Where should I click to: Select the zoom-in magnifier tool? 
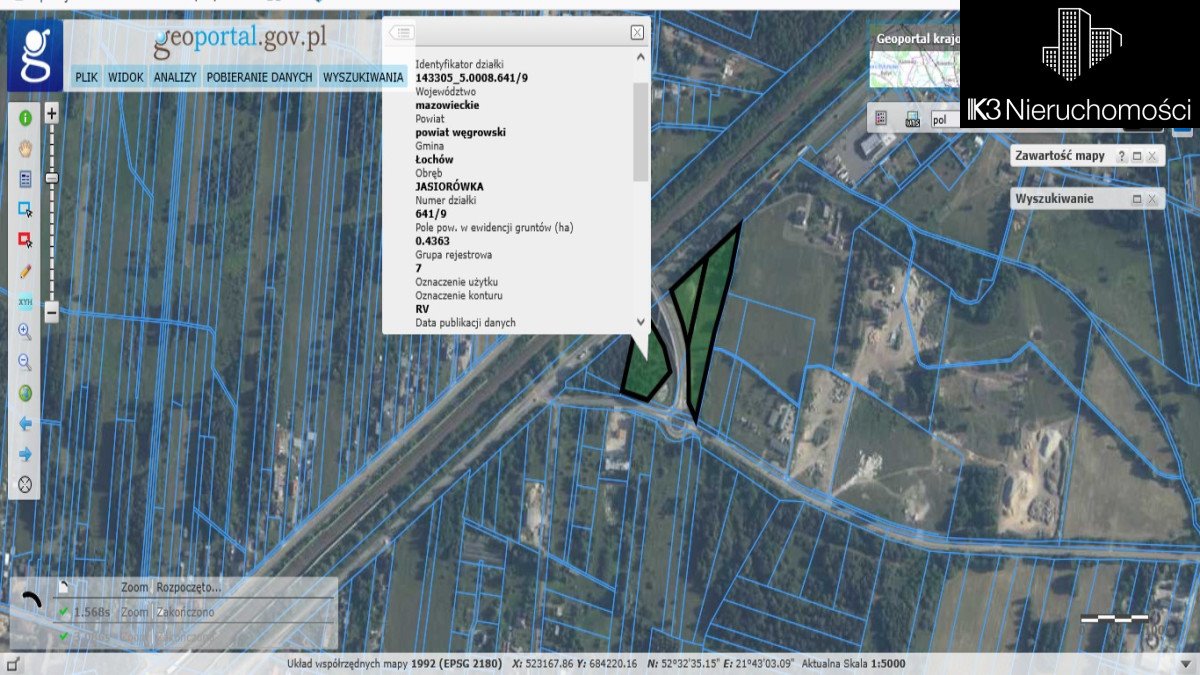pyautogui.click(x=24, y=331)
